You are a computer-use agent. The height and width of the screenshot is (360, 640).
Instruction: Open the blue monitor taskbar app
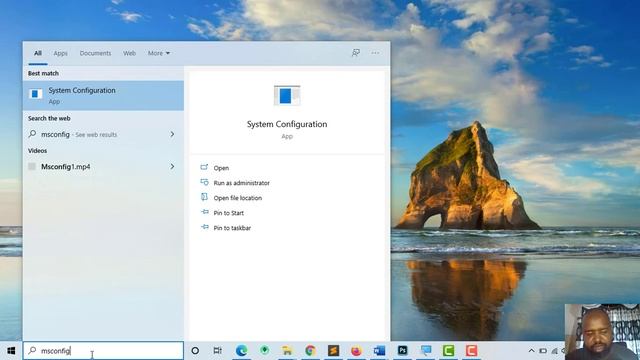point(426,351)
